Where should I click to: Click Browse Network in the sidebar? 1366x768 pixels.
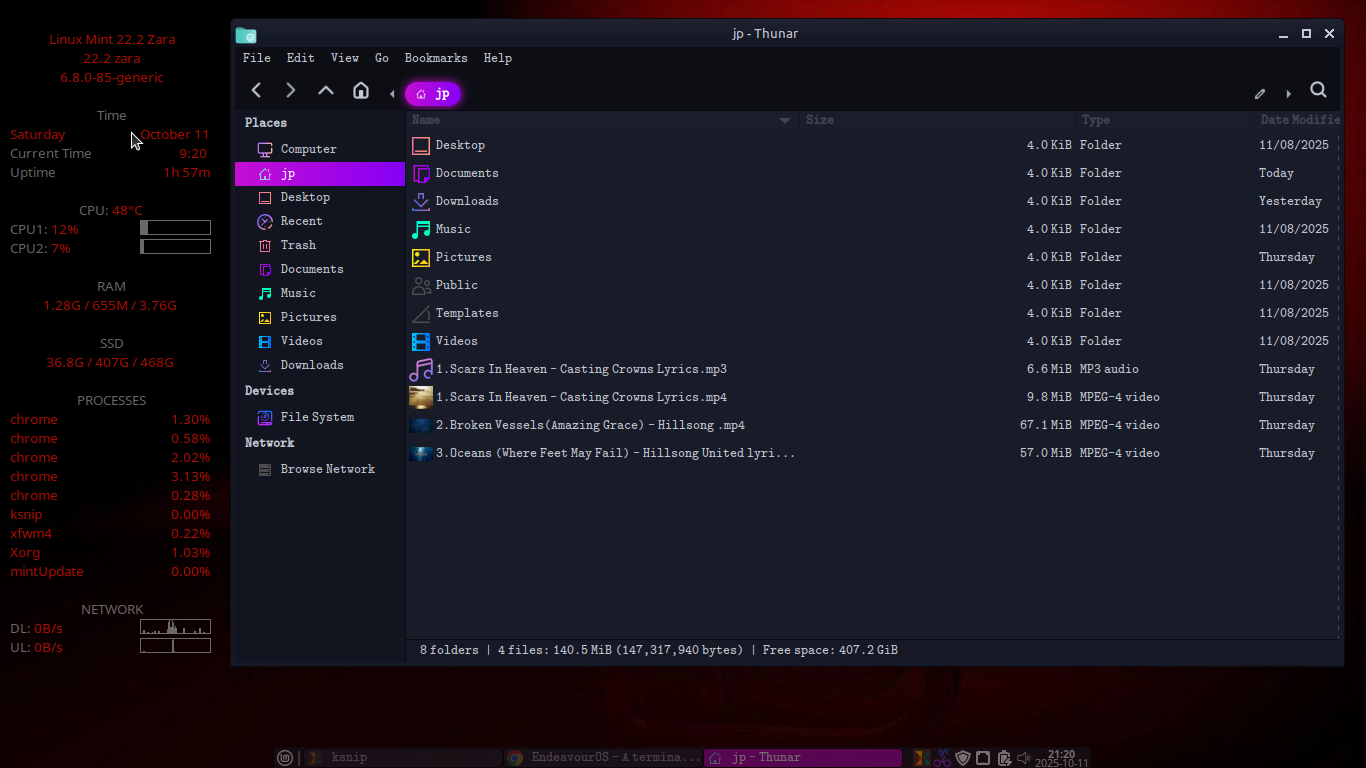[x=327, y=469]
